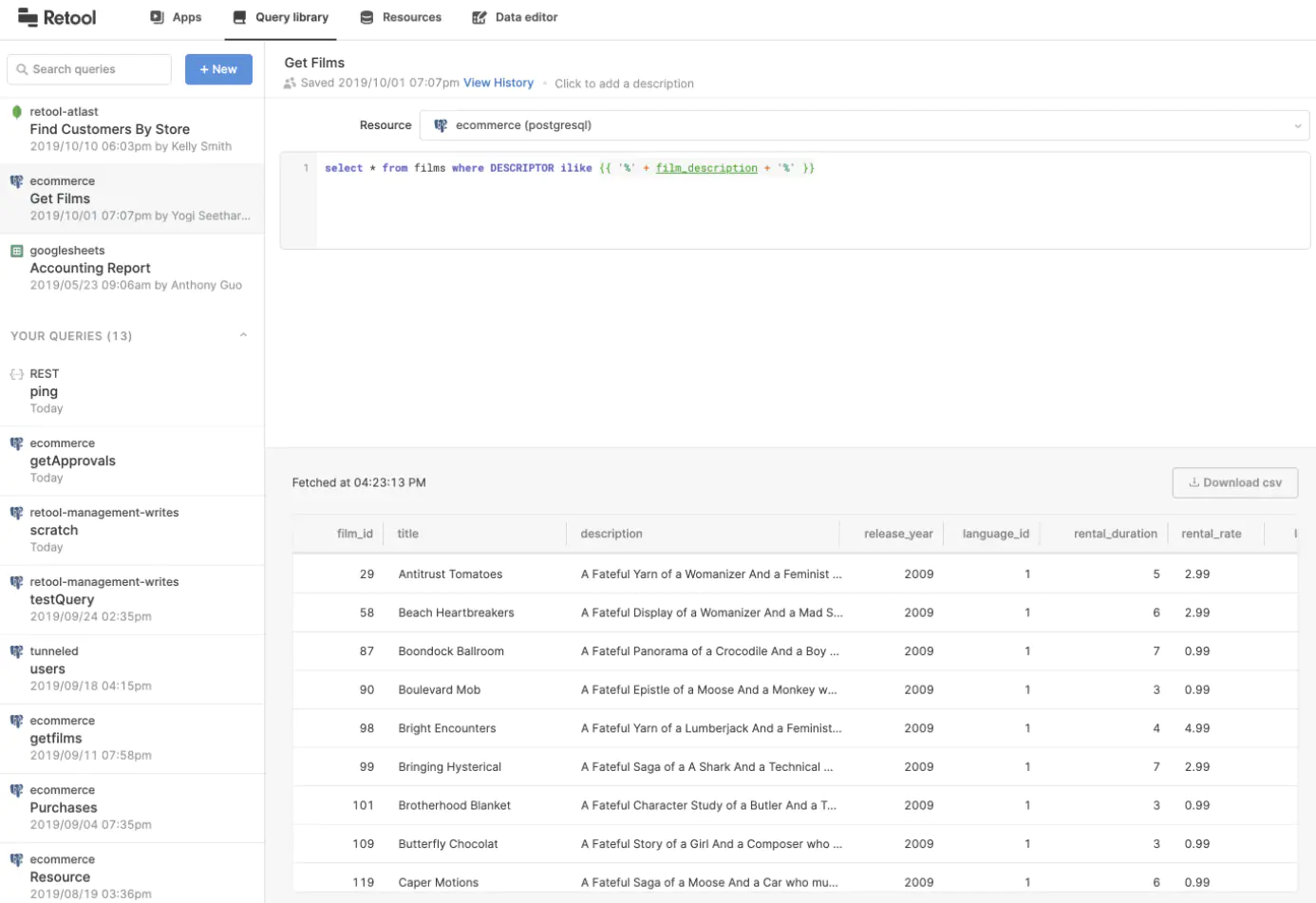Click the download icon in Download csv
The image size is (1316, 903).
1194,482
